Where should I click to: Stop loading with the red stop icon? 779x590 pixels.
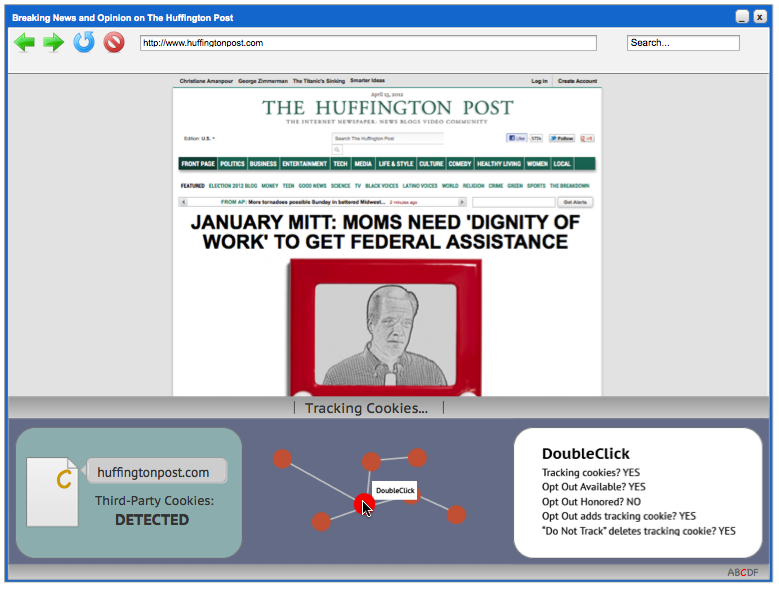[114, 43]
